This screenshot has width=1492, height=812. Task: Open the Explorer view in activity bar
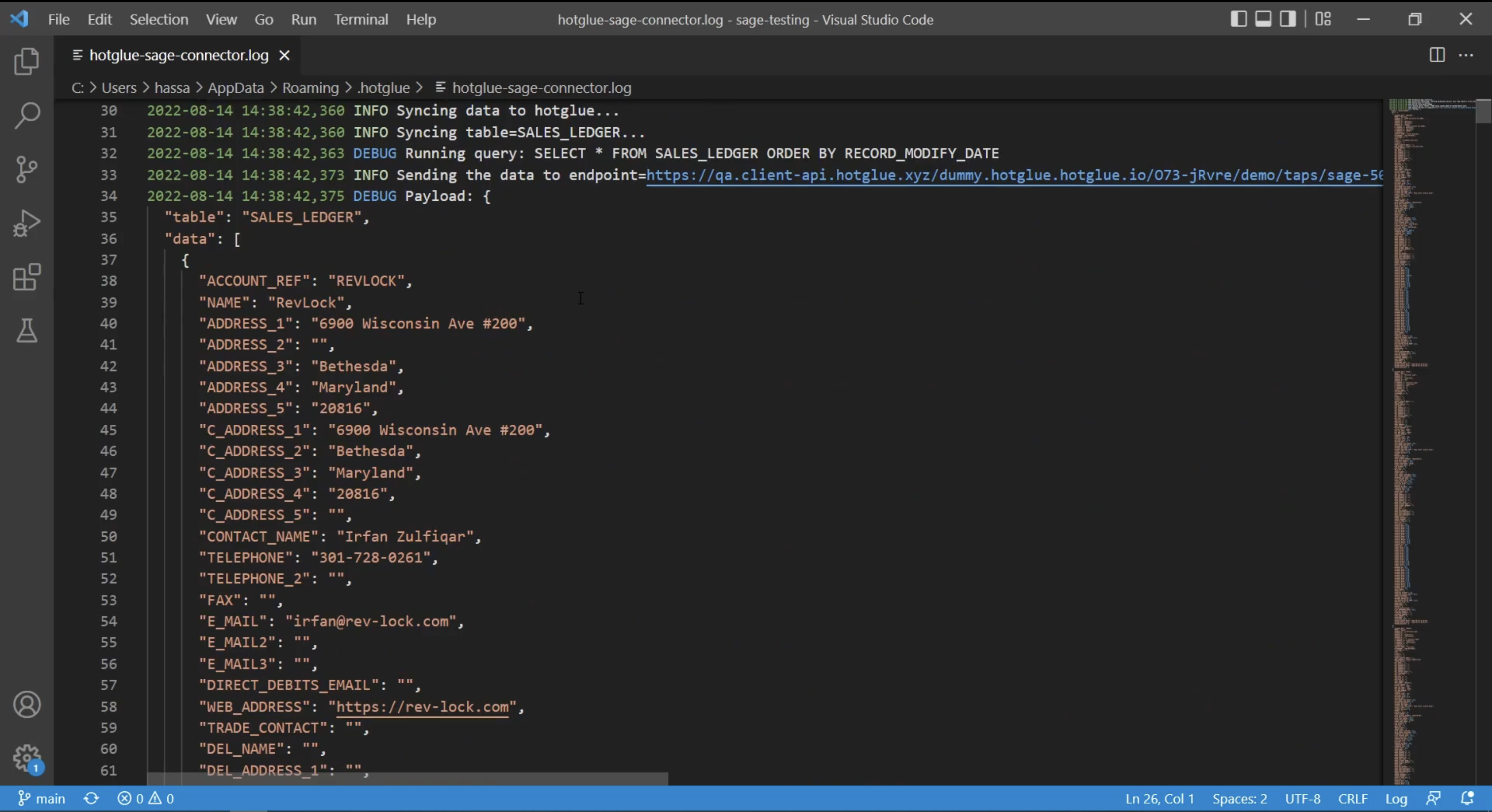pyautogui.click(x=27, y=61)
